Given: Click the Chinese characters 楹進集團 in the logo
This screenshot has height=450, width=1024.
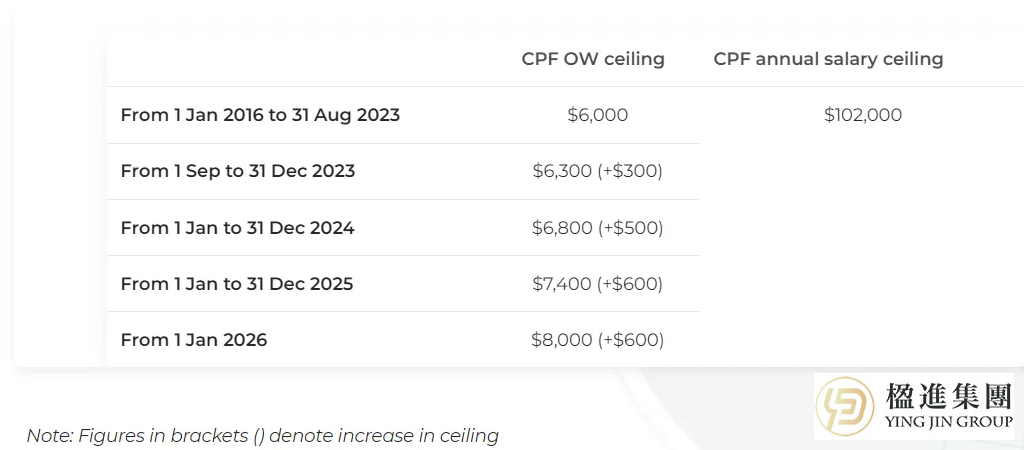Looking at the screenshot, I should (x=948, y=398).
